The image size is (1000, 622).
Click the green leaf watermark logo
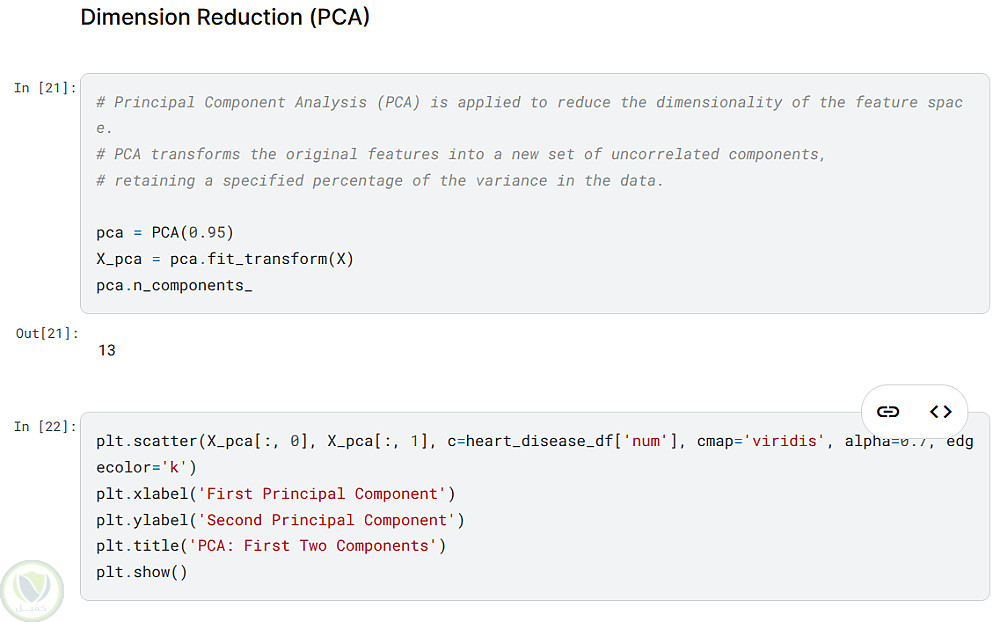[31, 590]
